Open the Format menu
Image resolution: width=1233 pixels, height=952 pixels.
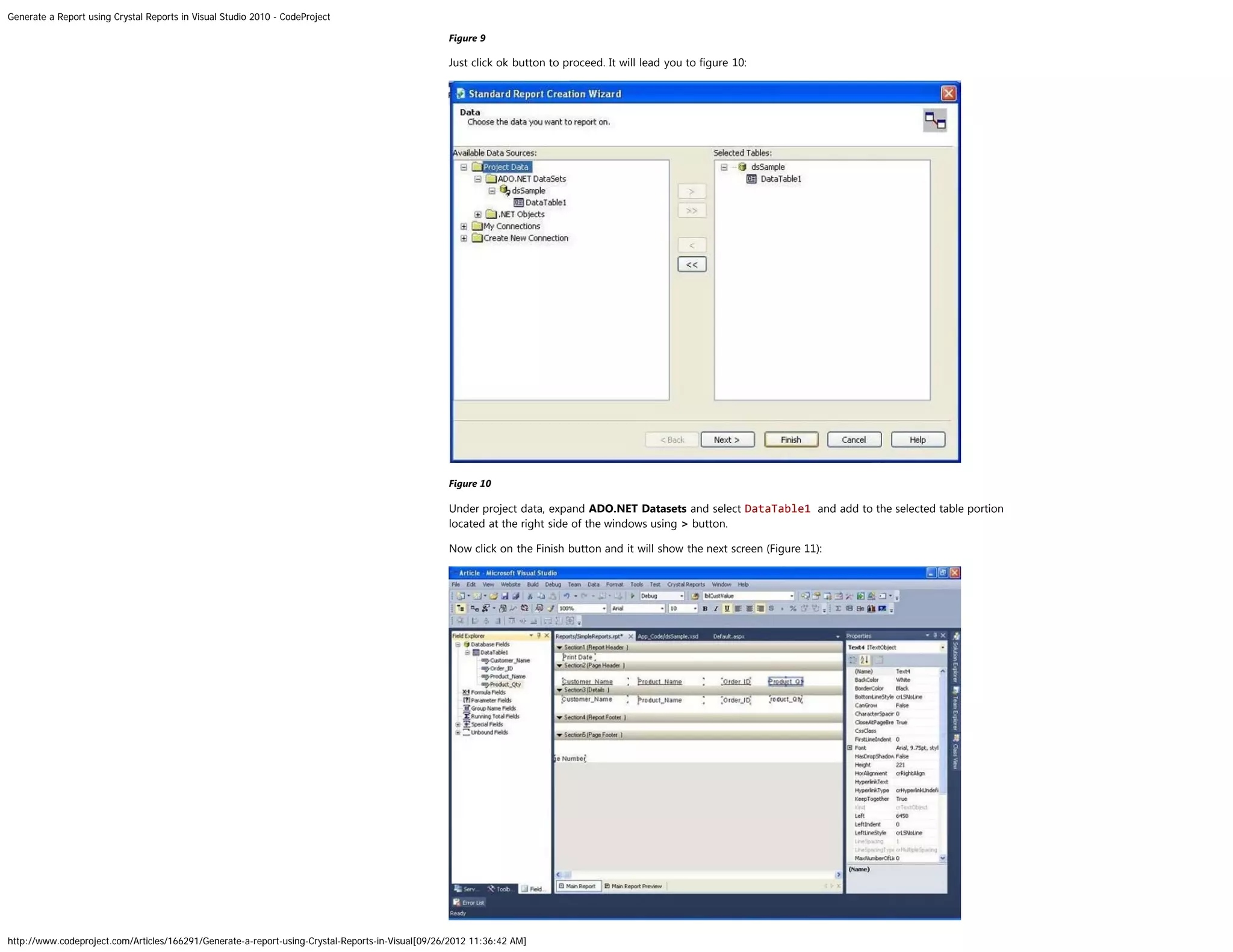615,584
